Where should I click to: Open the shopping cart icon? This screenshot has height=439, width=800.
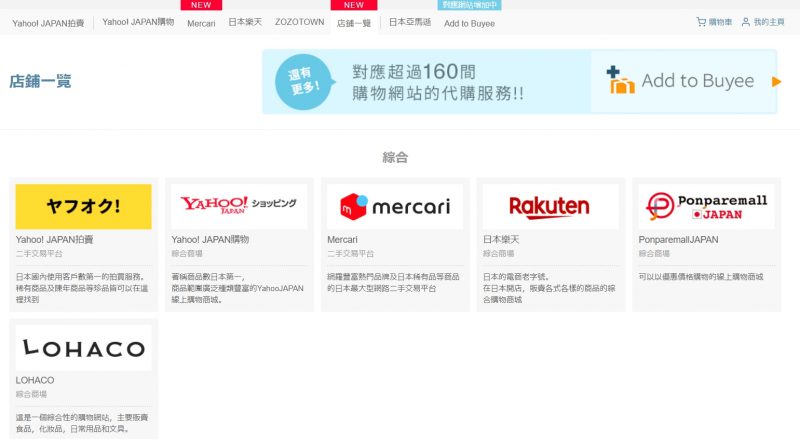[x=701, y=22]
